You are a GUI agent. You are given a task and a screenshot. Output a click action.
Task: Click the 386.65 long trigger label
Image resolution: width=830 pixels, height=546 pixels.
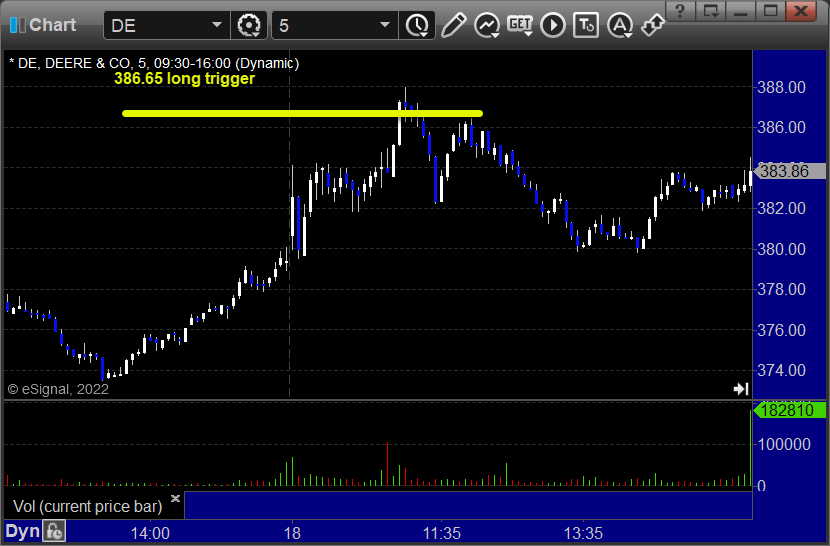(184, 78)
